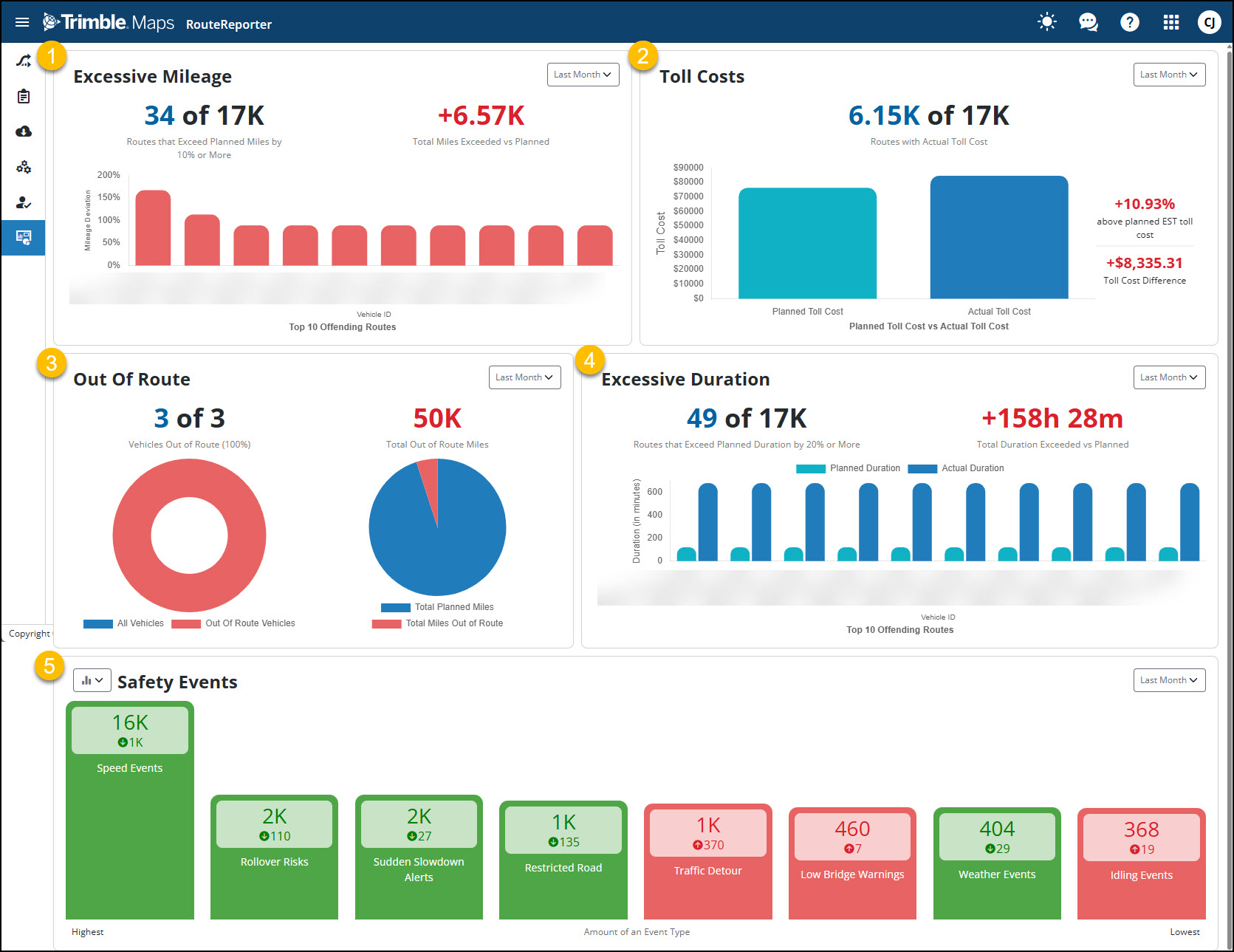Screen dimensions: 1234x952
Task: Open the apps grid icon in header
Action: 1171,22
